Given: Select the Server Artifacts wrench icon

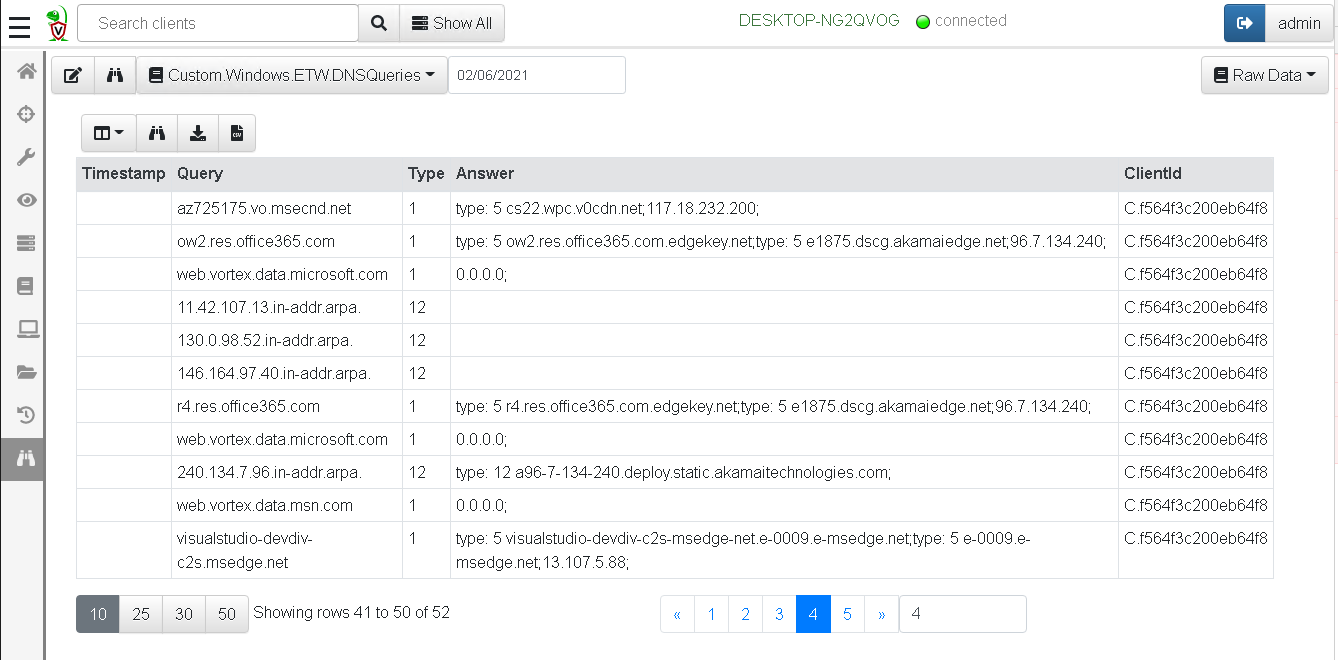Looking at the screenshot, I should tap(25, 157).
